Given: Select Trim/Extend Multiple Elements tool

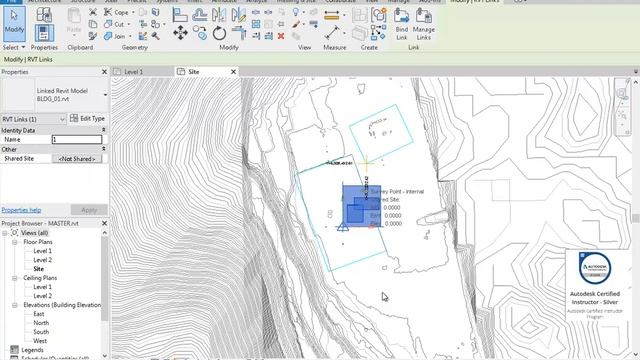Looking at the screenshot, I should point(269,36).
